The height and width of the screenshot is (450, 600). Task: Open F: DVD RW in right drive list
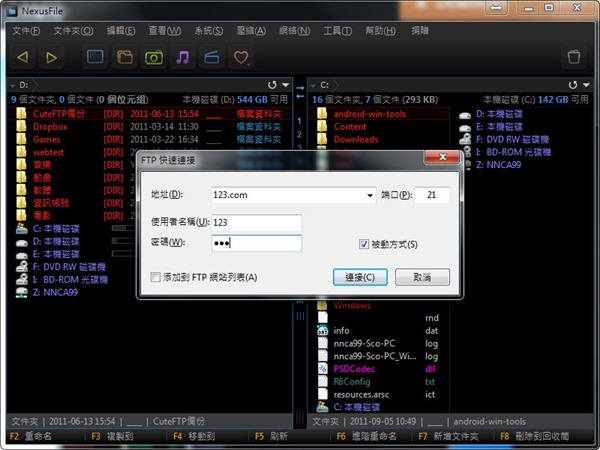(512, 139)
